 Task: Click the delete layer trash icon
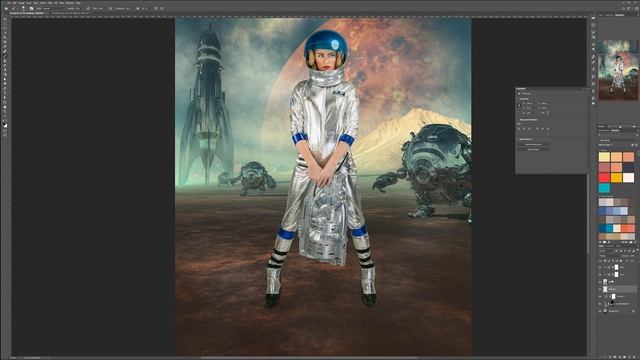pos(634,356)
